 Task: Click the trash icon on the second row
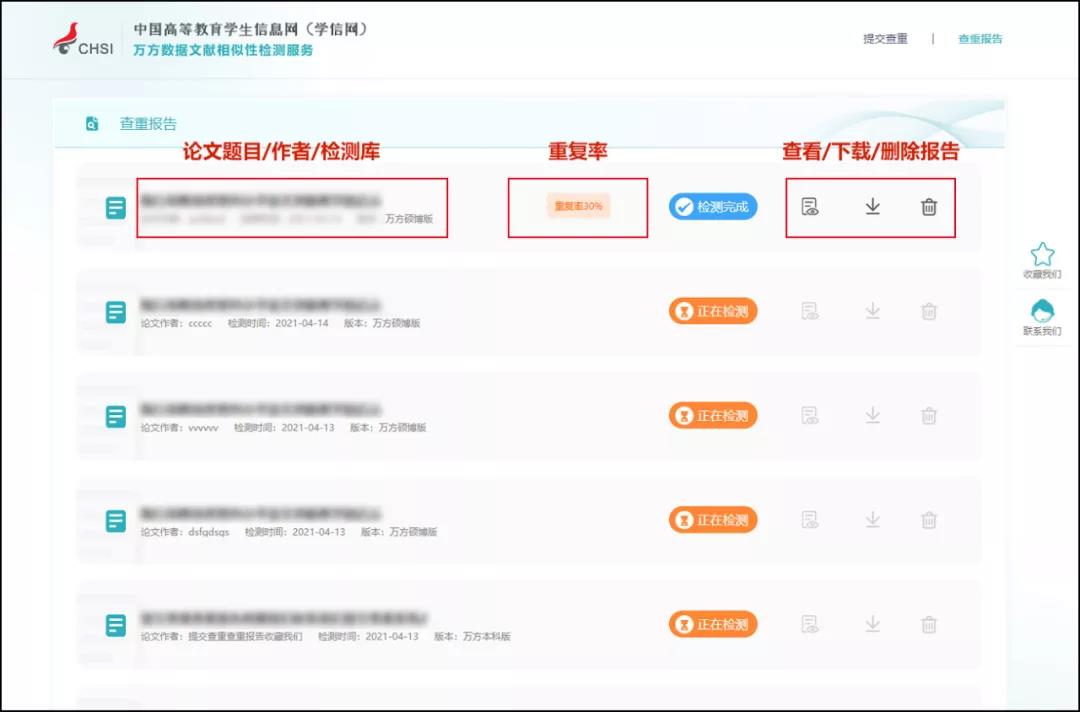(929, 311)
